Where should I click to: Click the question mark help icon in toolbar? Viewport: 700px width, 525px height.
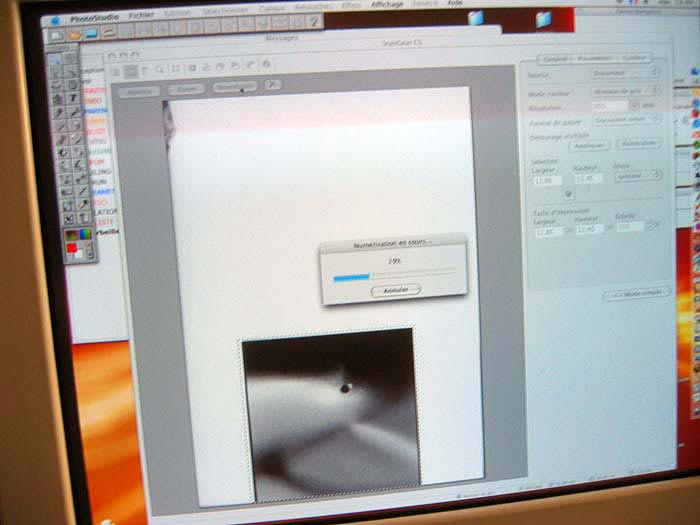[314, 21]
